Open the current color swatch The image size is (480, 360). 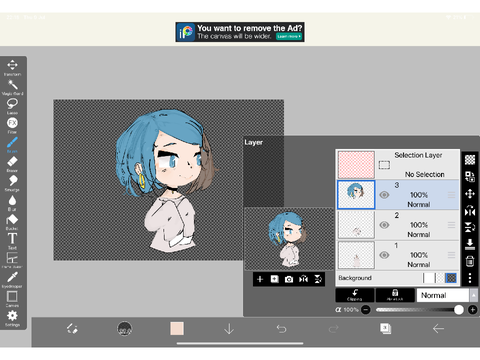point(177,329)
